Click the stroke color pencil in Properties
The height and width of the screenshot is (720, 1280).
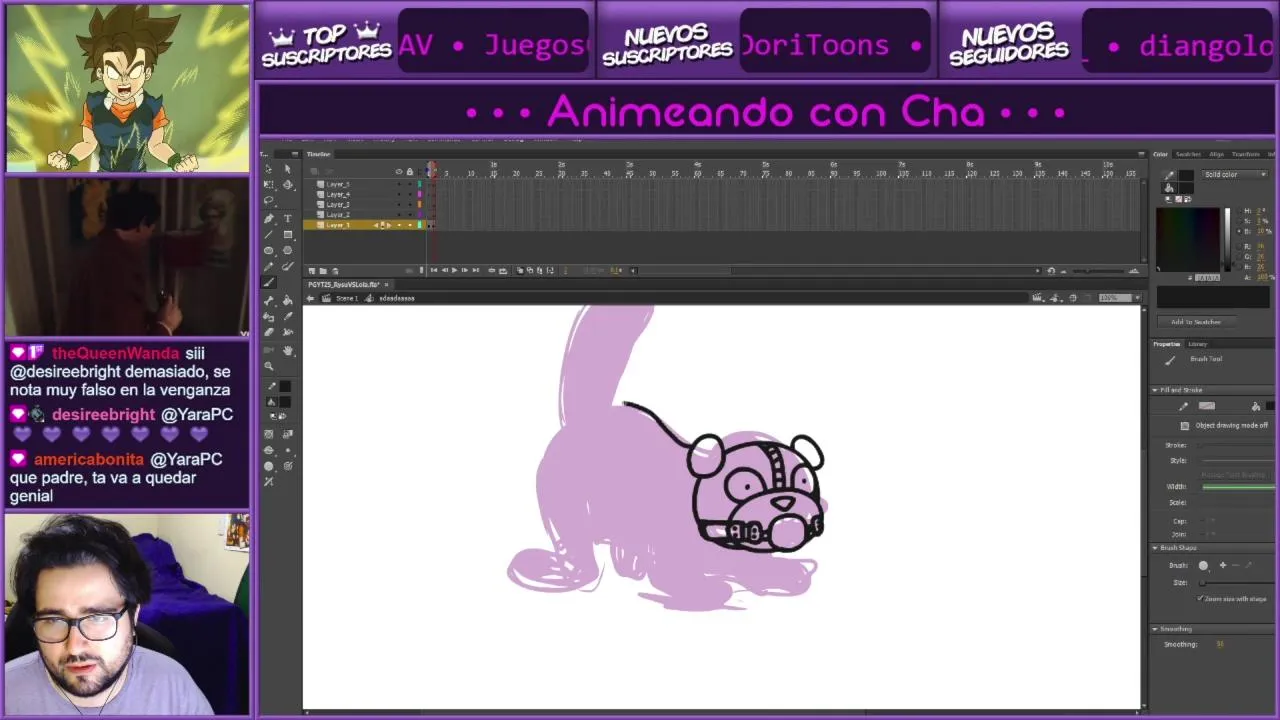1184,406
